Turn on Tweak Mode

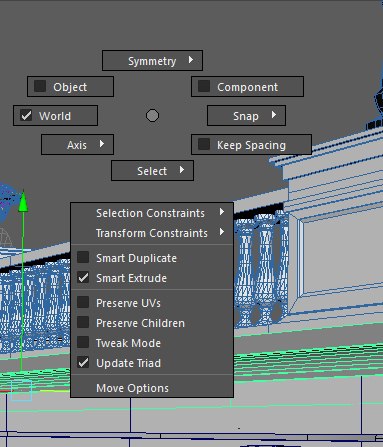[x=83, y=342]
